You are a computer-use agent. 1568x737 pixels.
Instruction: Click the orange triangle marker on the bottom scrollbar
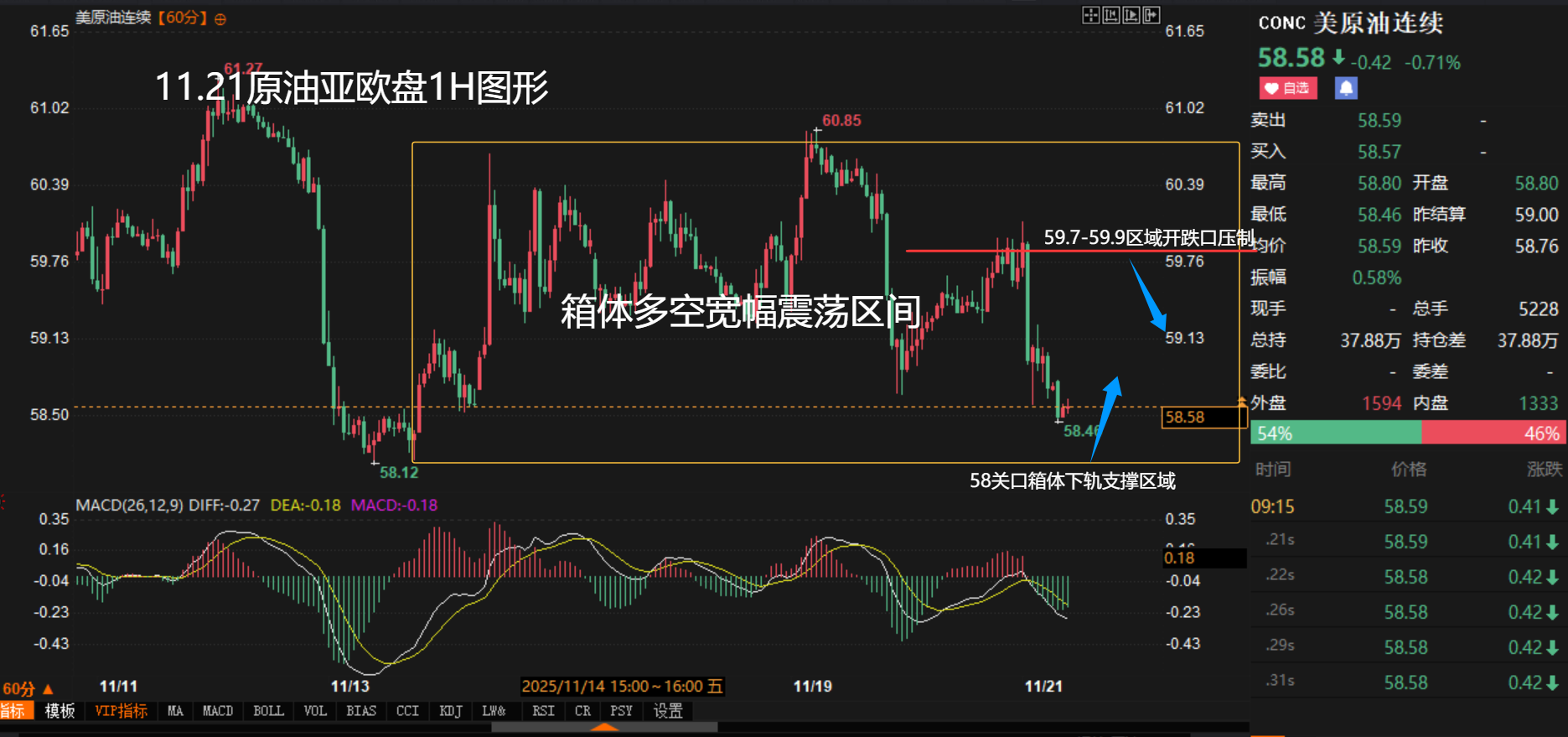(603, 728)
